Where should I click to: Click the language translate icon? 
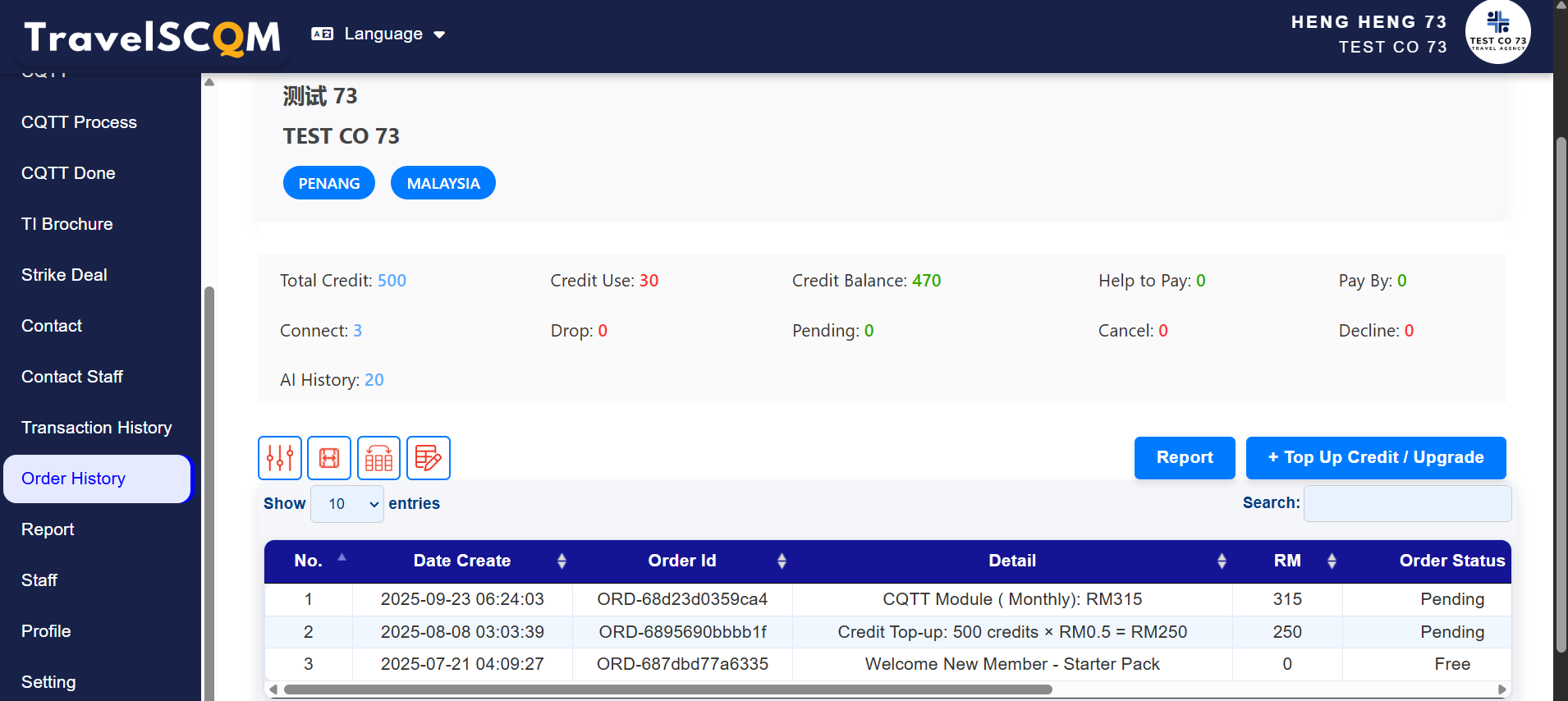323,34
